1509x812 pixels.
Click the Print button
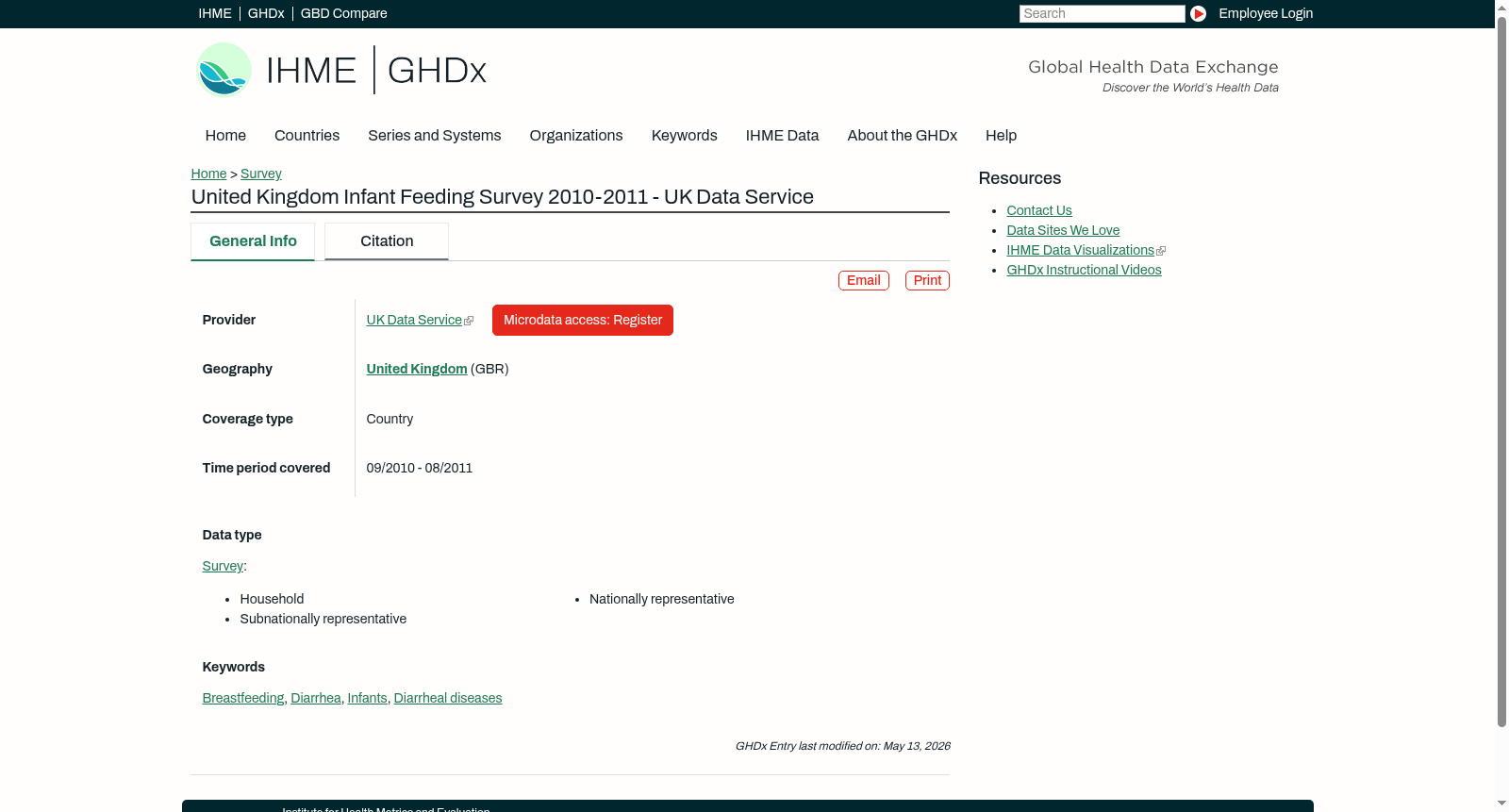pyautogui.click(x=927, y=280)
